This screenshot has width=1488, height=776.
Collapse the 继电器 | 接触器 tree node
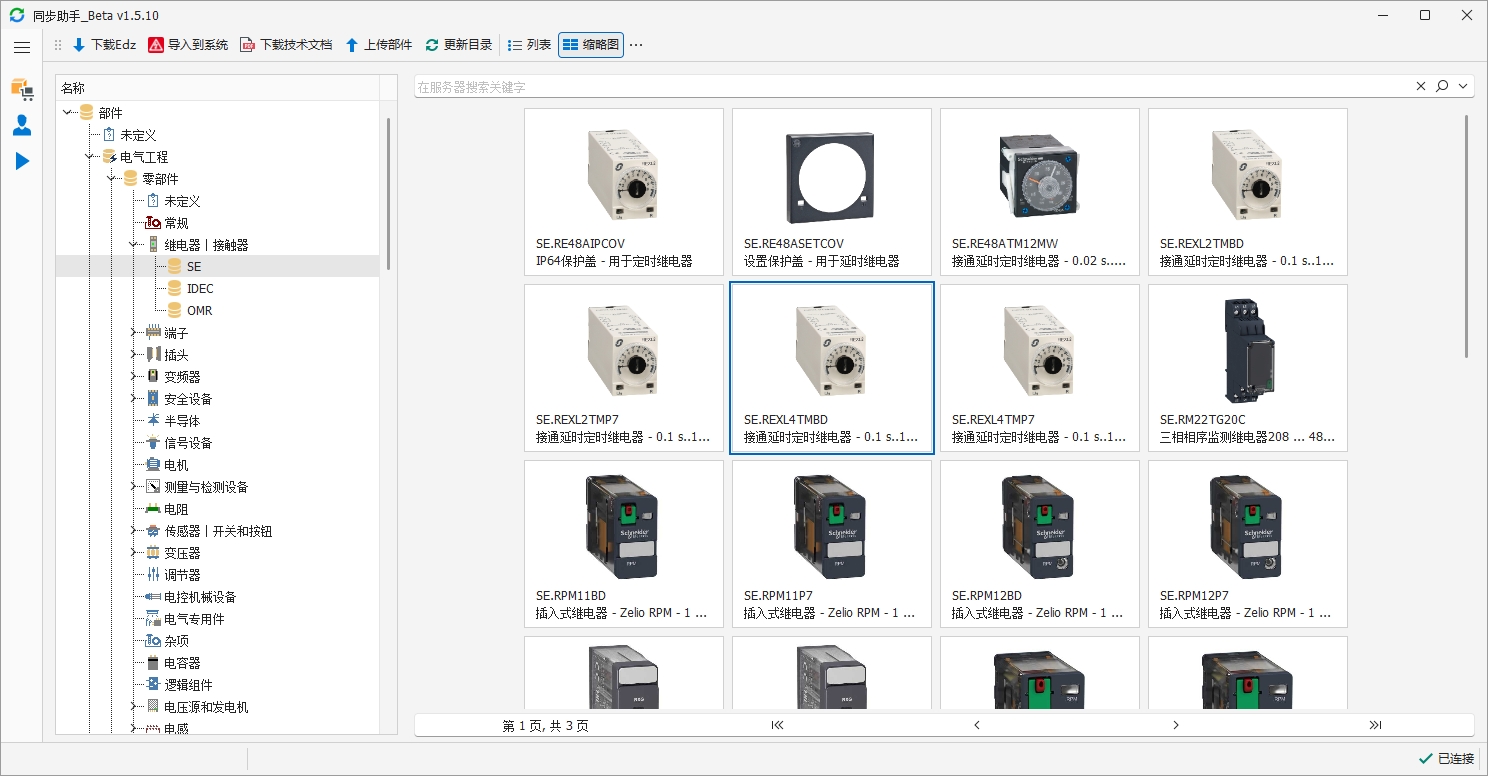click(x=133, y=245)
